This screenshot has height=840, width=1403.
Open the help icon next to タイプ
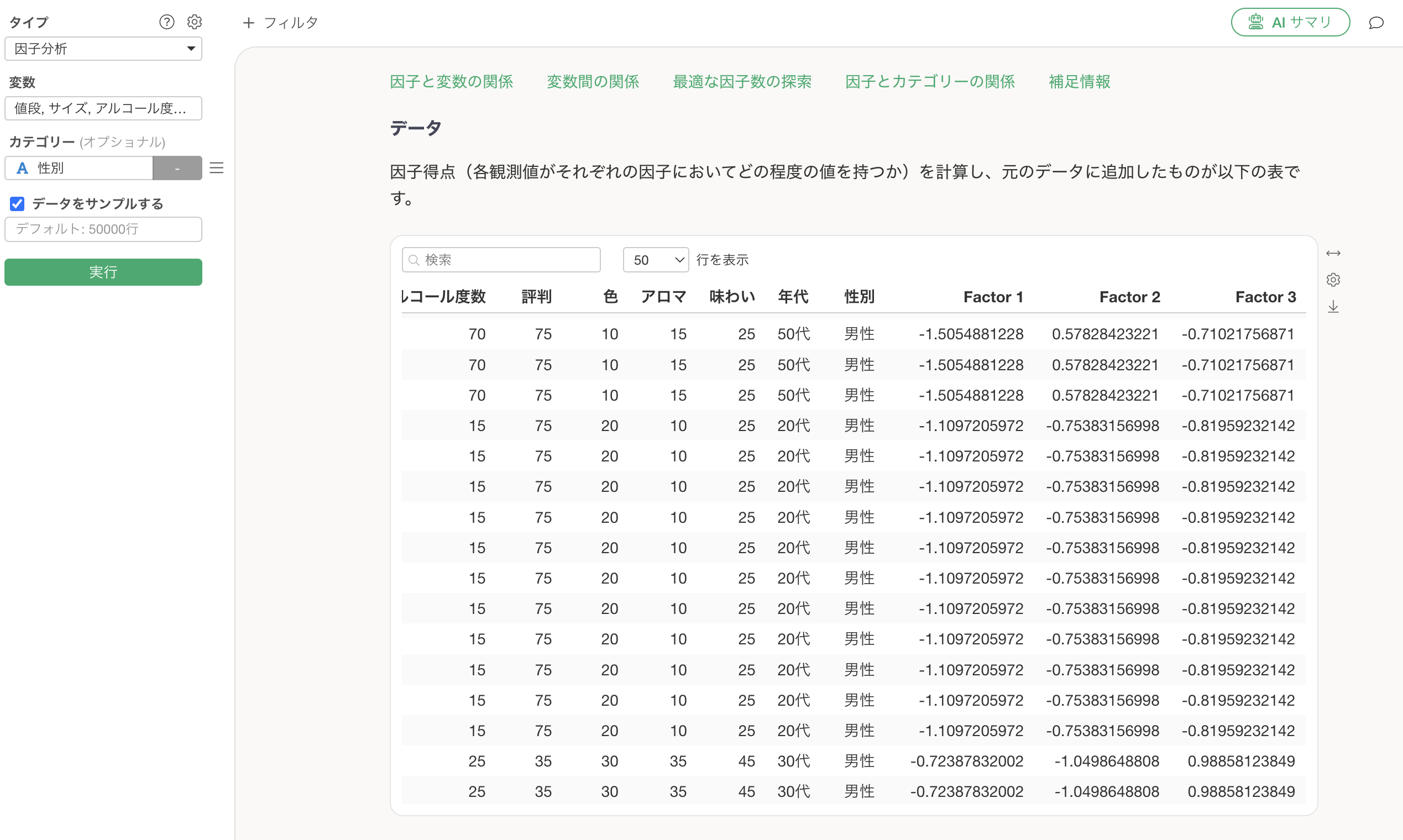tap(166, 22)
